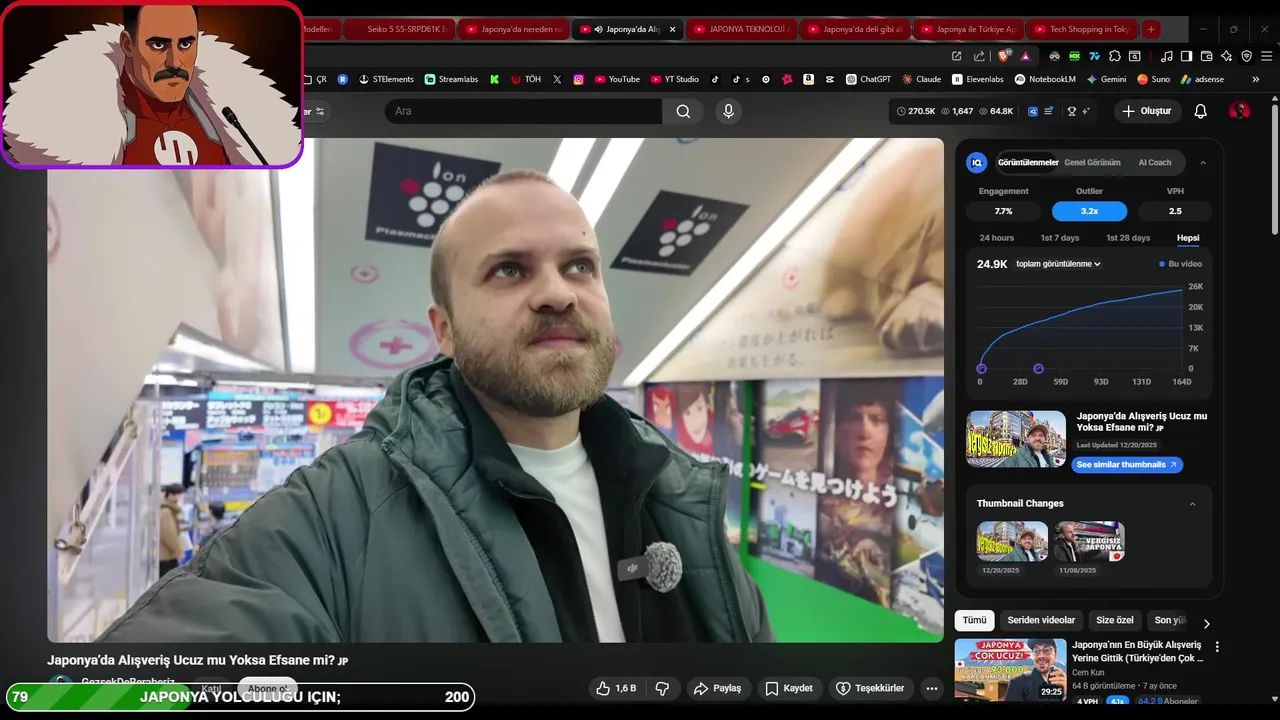The image size is (1280, 720).
Task: Switch to Görüntülenmeler tab
Action: [1028, 162]
